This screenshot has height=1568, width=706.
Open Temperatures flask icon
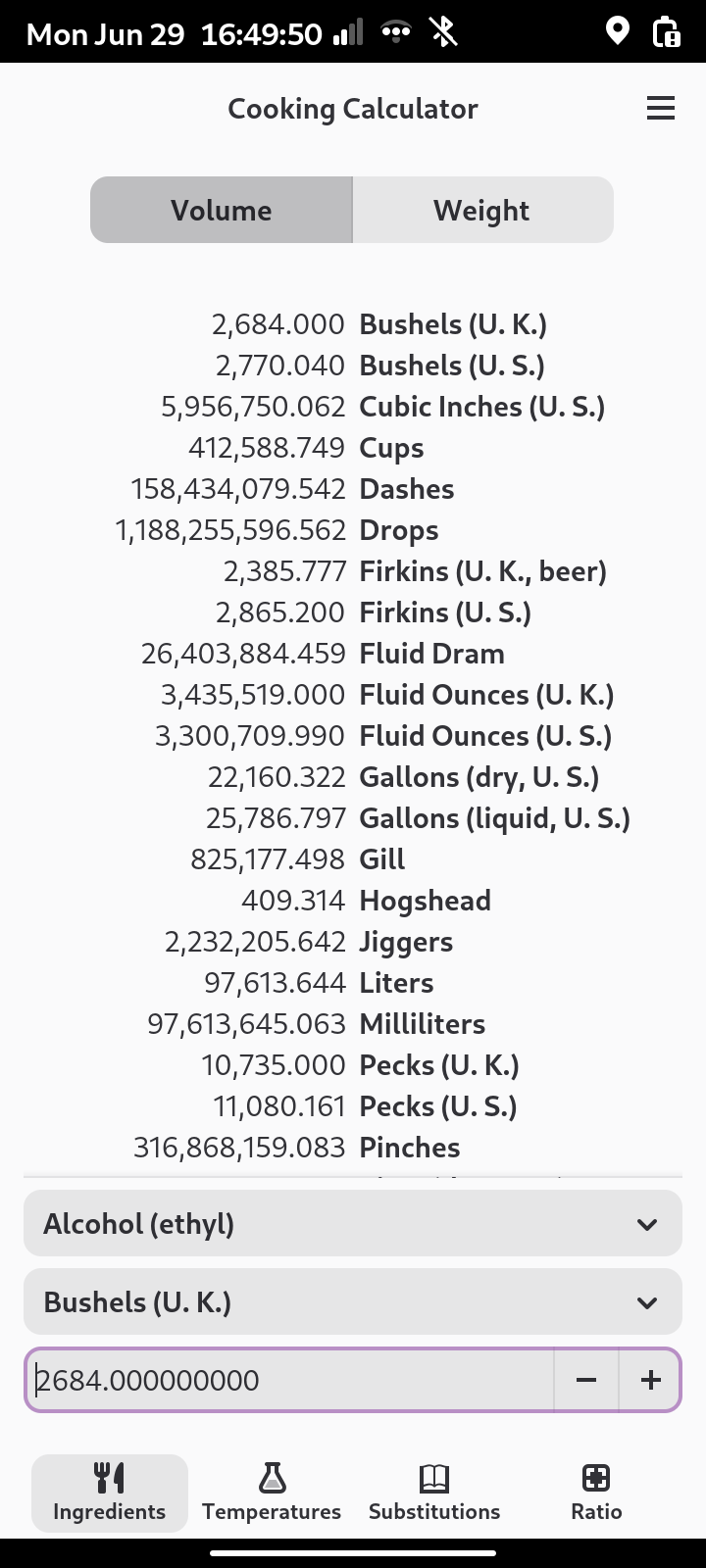click(x=272, y=1477)
